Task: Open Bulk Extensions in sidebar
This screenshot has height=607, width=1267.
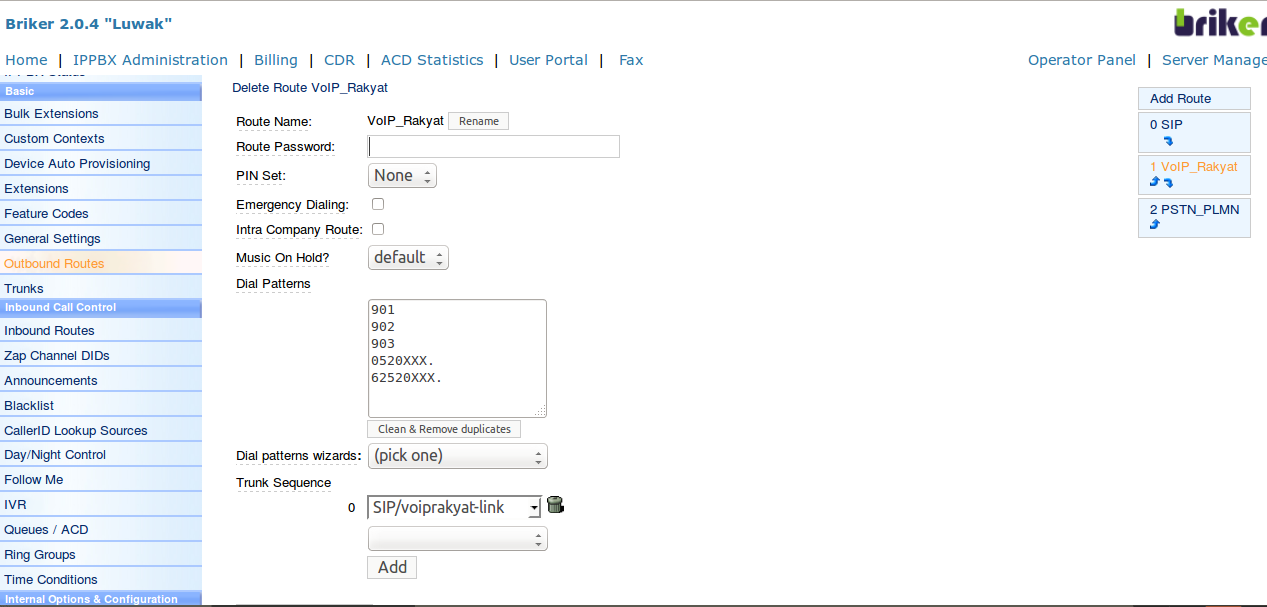Action: (101, 114)
